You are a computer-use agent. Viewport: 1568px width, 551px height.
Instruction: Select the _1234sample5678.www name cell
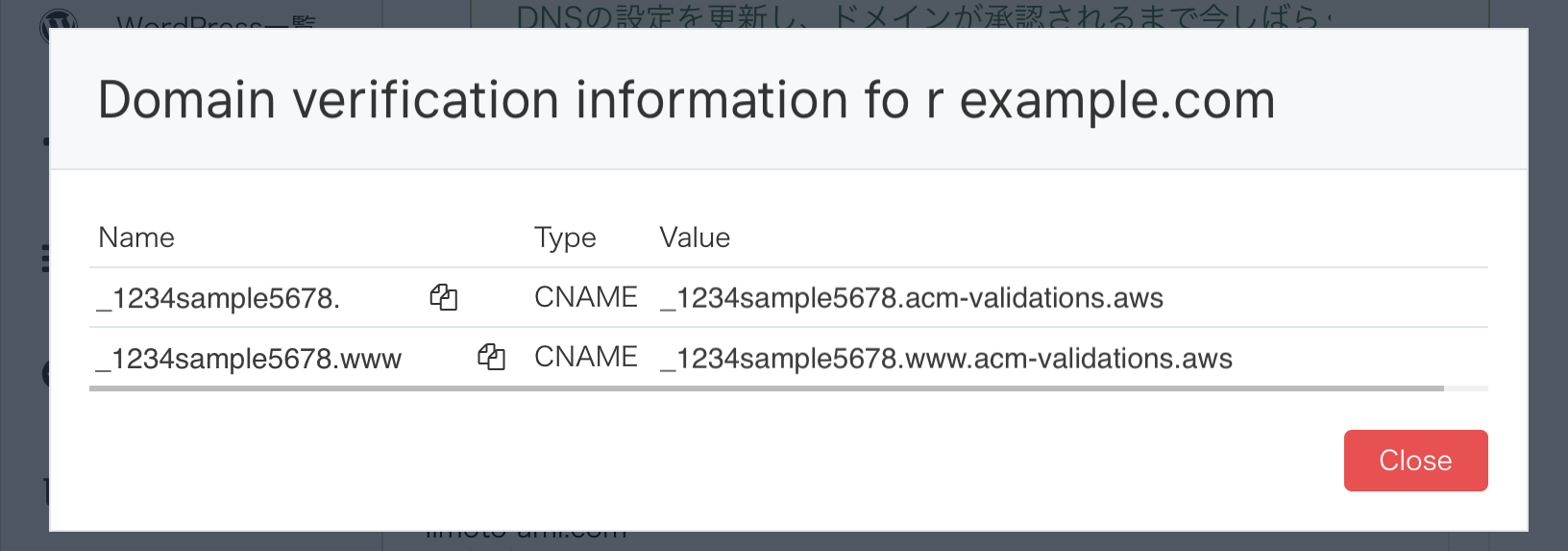(249, 359)
